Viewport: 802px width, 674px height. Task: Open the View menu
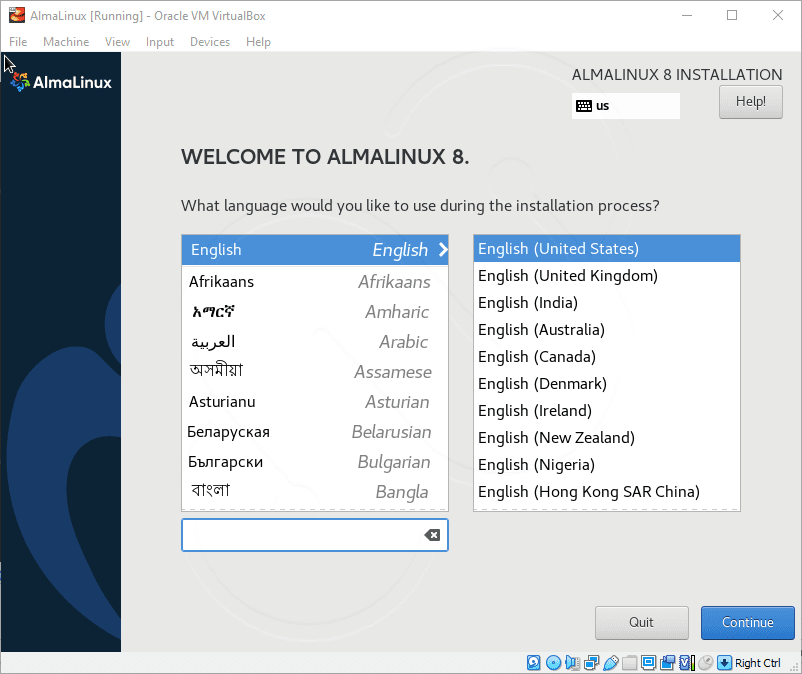point(117,42)
